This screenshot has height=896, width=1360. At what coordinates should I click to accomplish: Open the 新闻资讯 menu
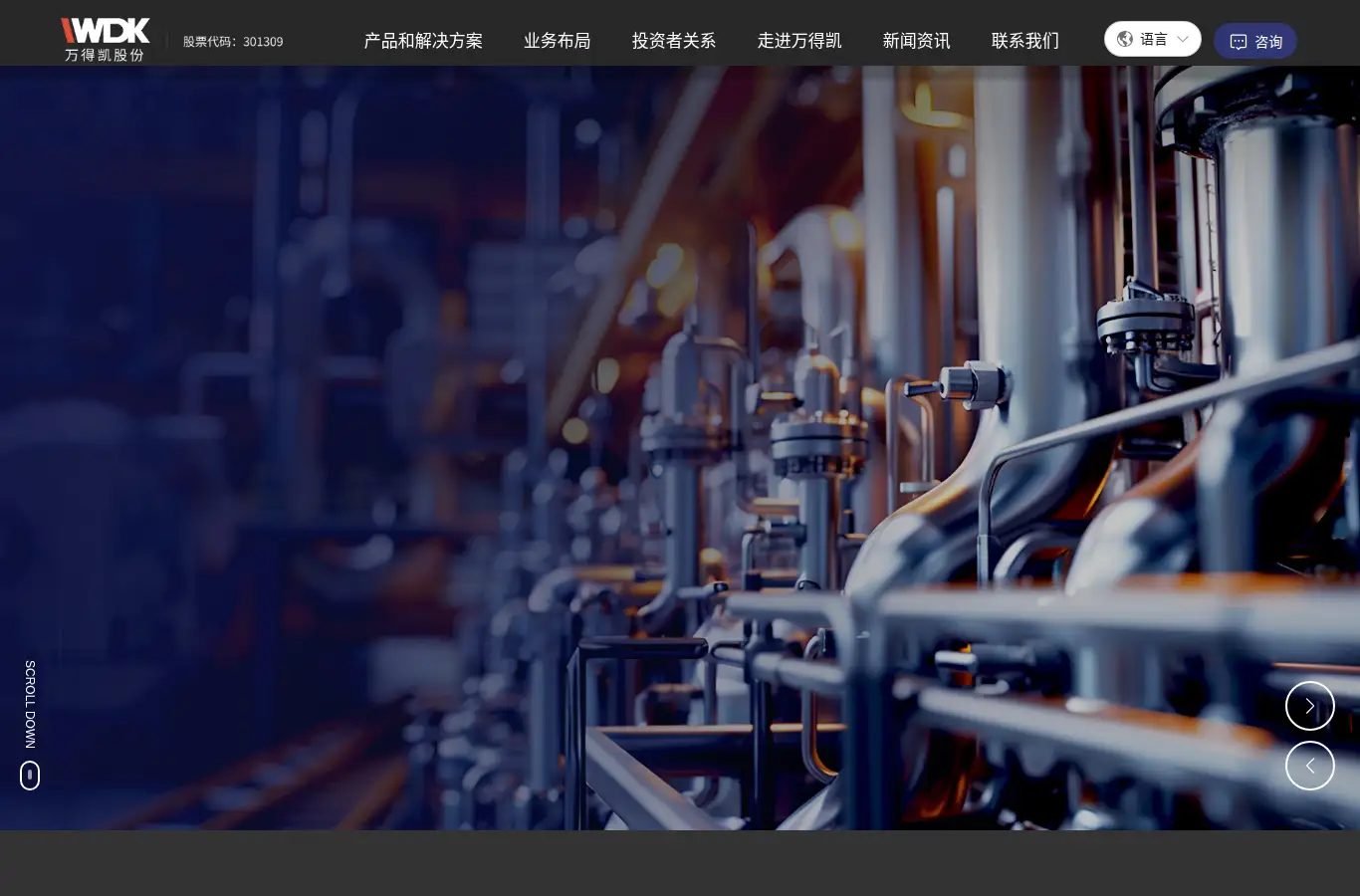click(x=917, y=41)
